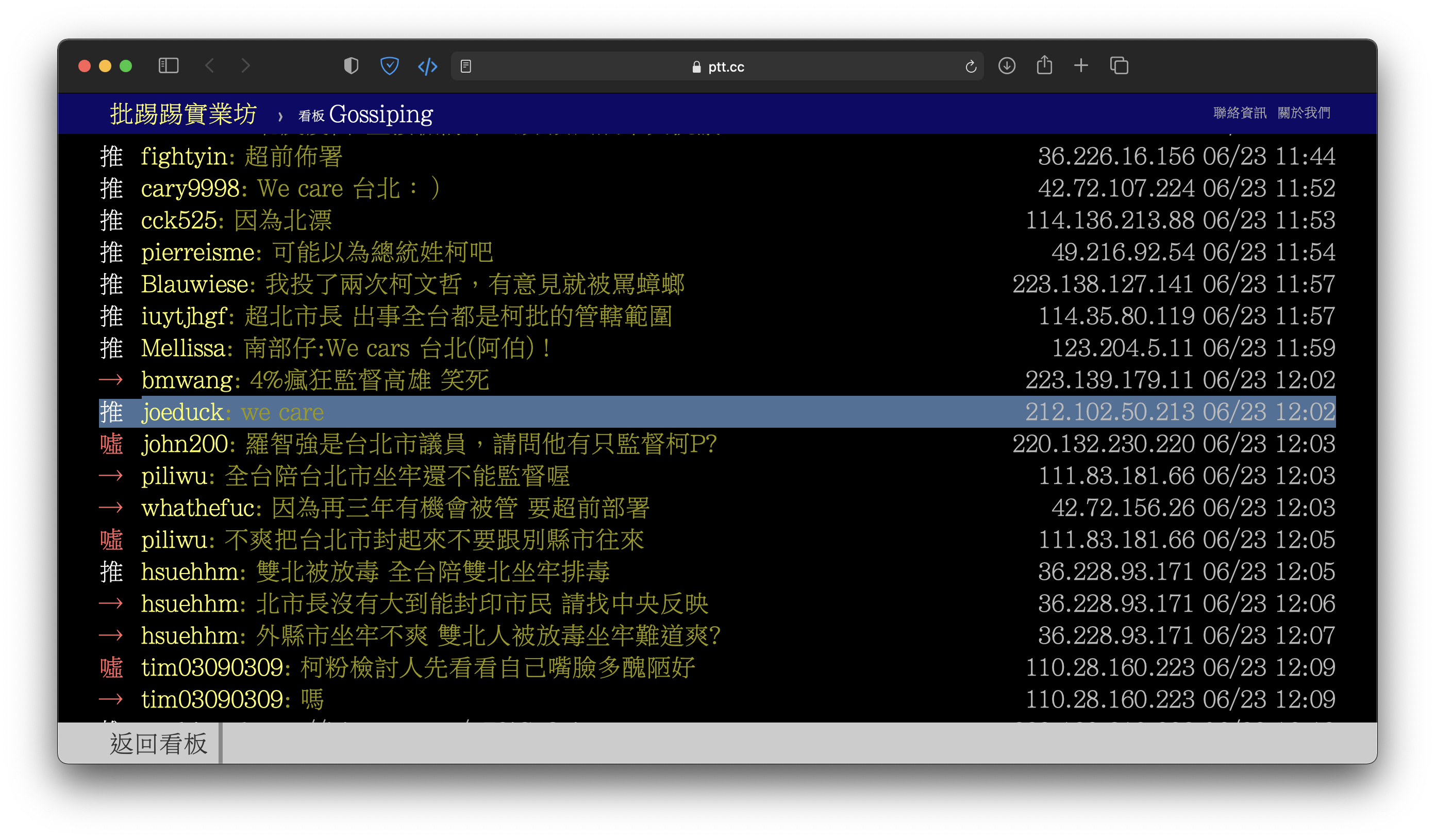This screenshot has height=840, width=1435.
Task: Click the 返回看板 button
Action: [x=158, y=744]
